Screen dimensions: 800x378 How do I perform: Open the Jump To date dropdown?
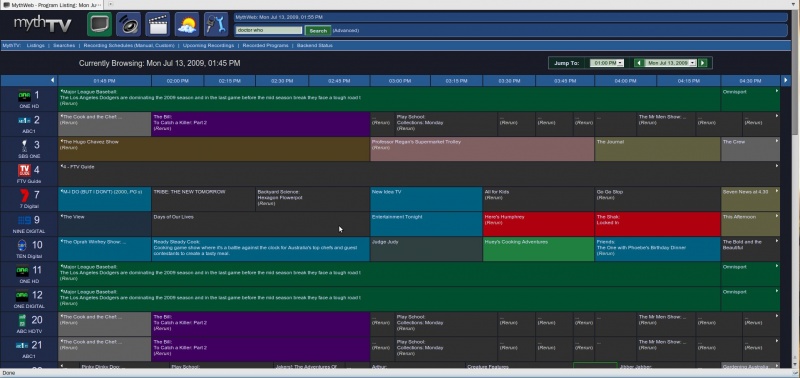click(670, 63)
